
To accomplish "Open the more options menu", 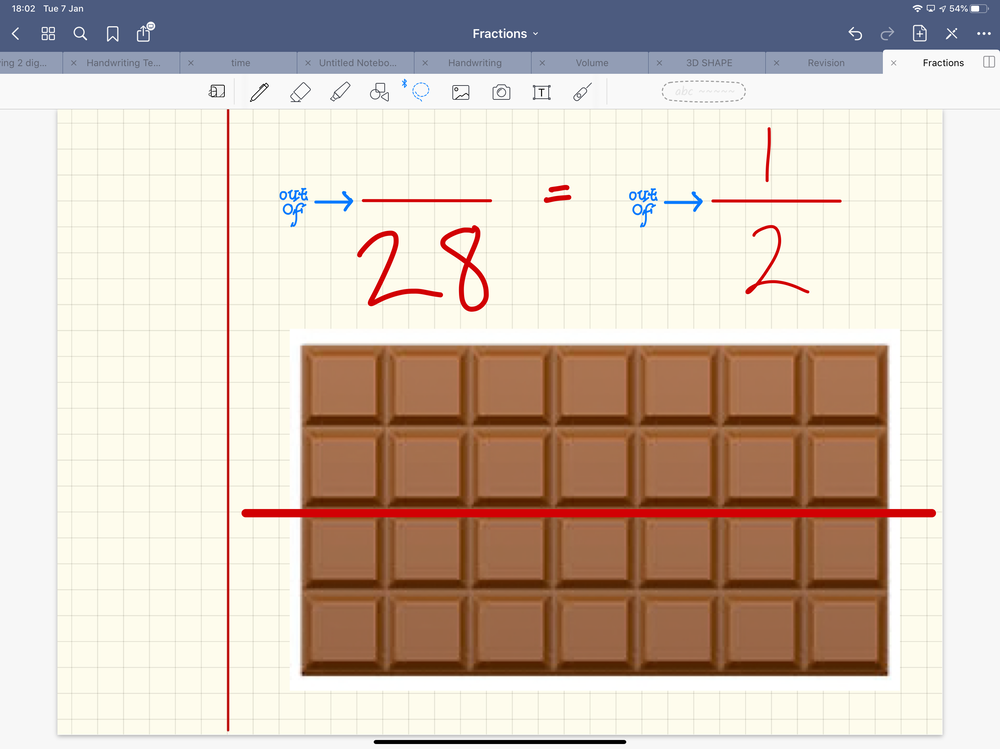I will [983, 34].
